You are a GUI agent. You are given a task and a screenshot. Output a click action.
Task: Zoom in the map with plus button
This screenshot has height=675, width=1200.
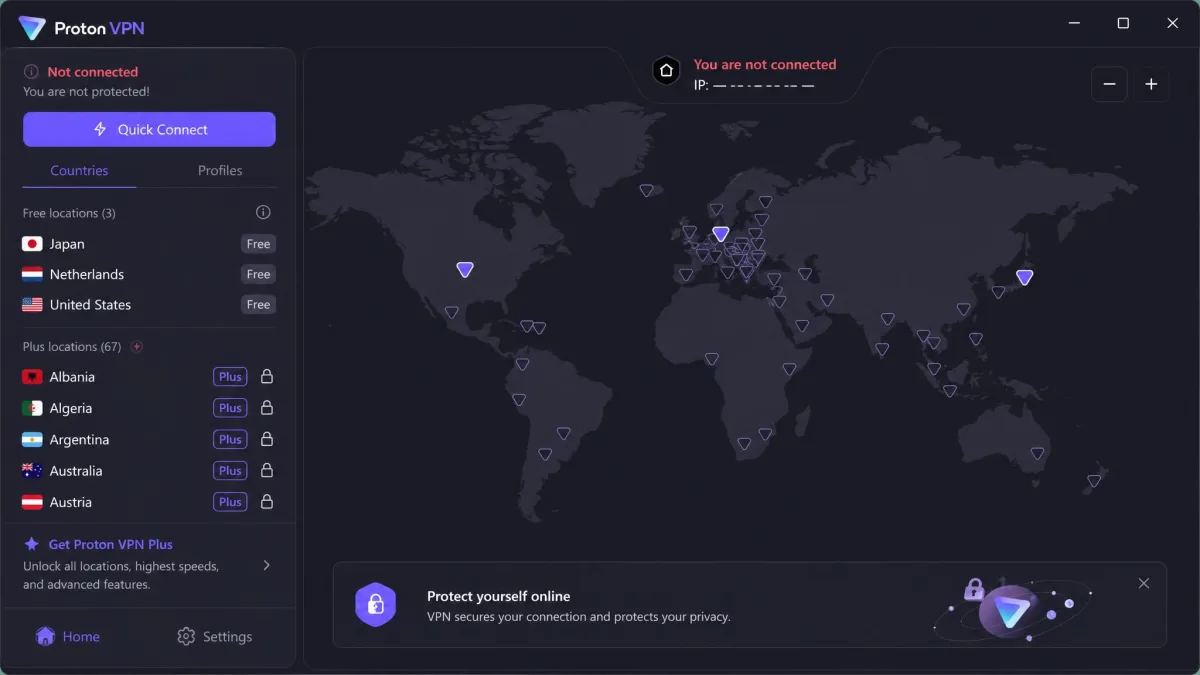1151,84
